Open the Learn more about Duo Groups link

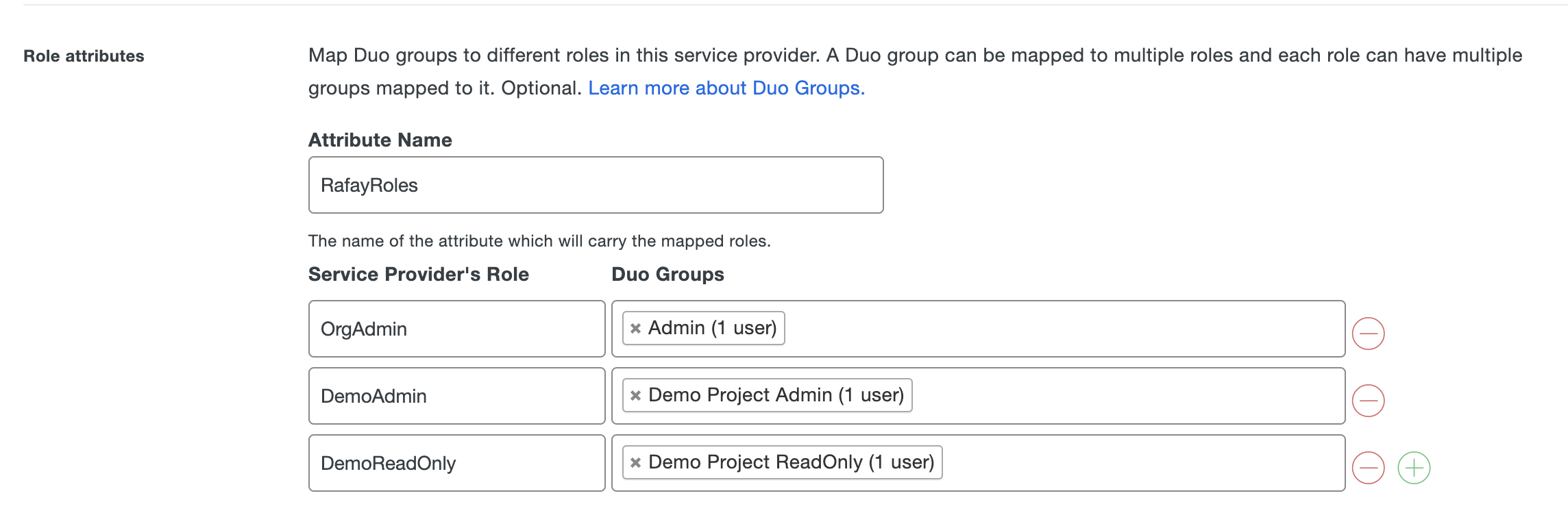tap(726, 88)
